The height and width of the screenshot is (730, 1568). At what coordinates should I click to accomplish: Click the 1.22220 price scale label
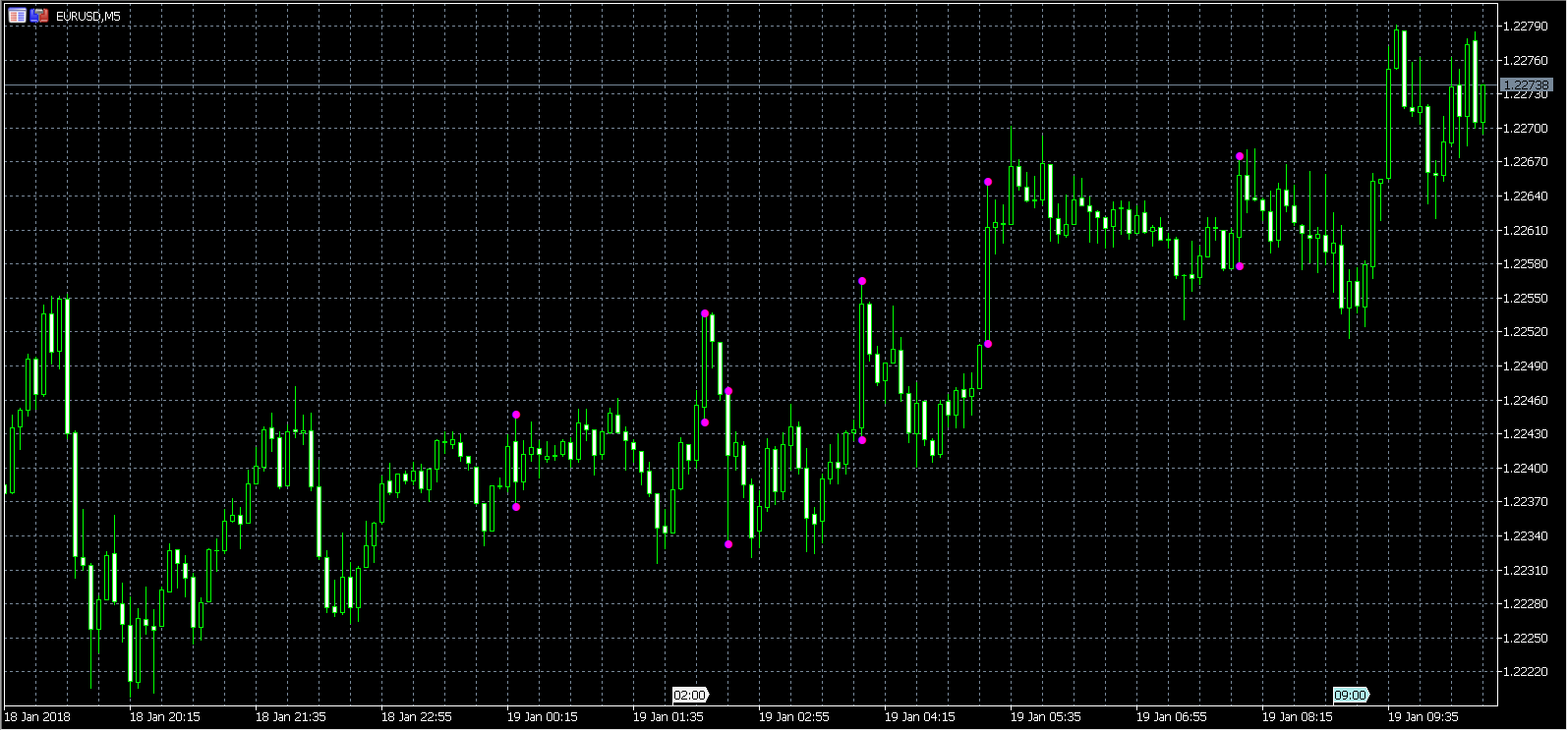click(x=1525, y=672)
